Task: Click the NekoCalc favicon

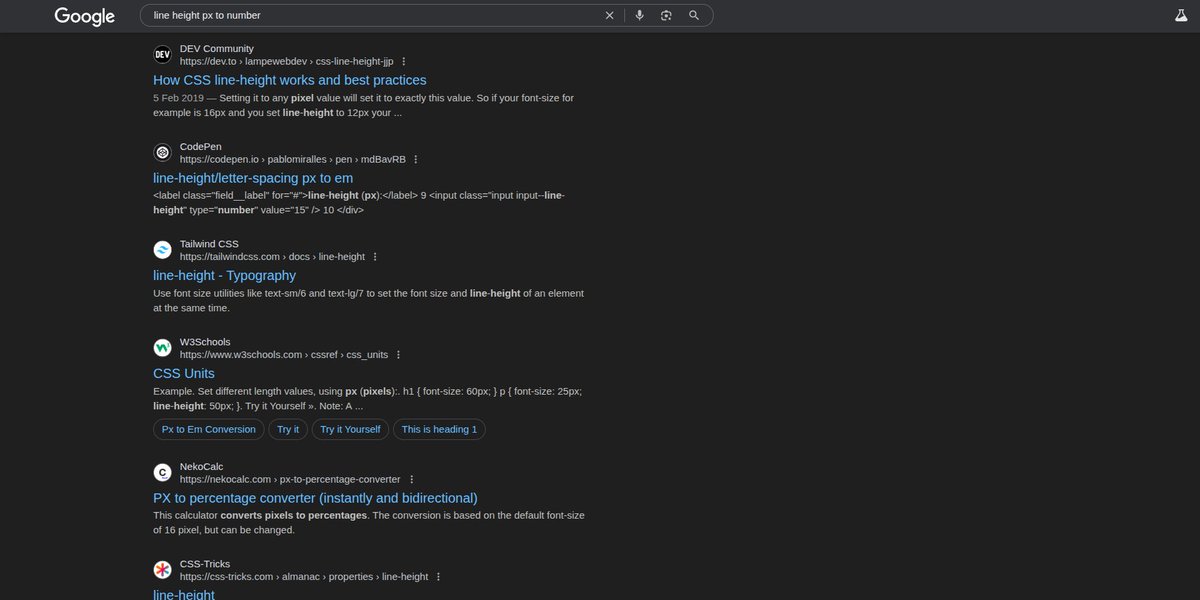Action: point(162,473)
